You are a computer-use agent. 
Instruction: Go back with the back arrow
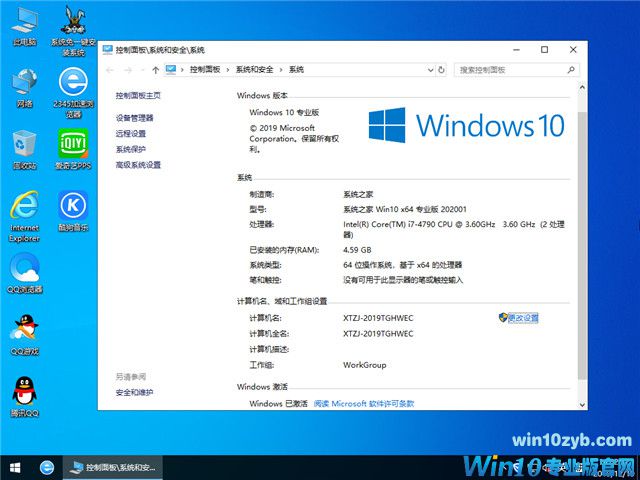click(109, 70)
